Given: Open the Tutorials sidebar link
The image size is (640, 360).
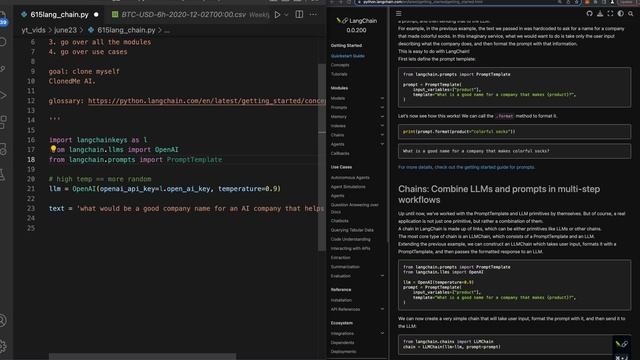Looking at the screenshot, I should [x=339, y=74].
